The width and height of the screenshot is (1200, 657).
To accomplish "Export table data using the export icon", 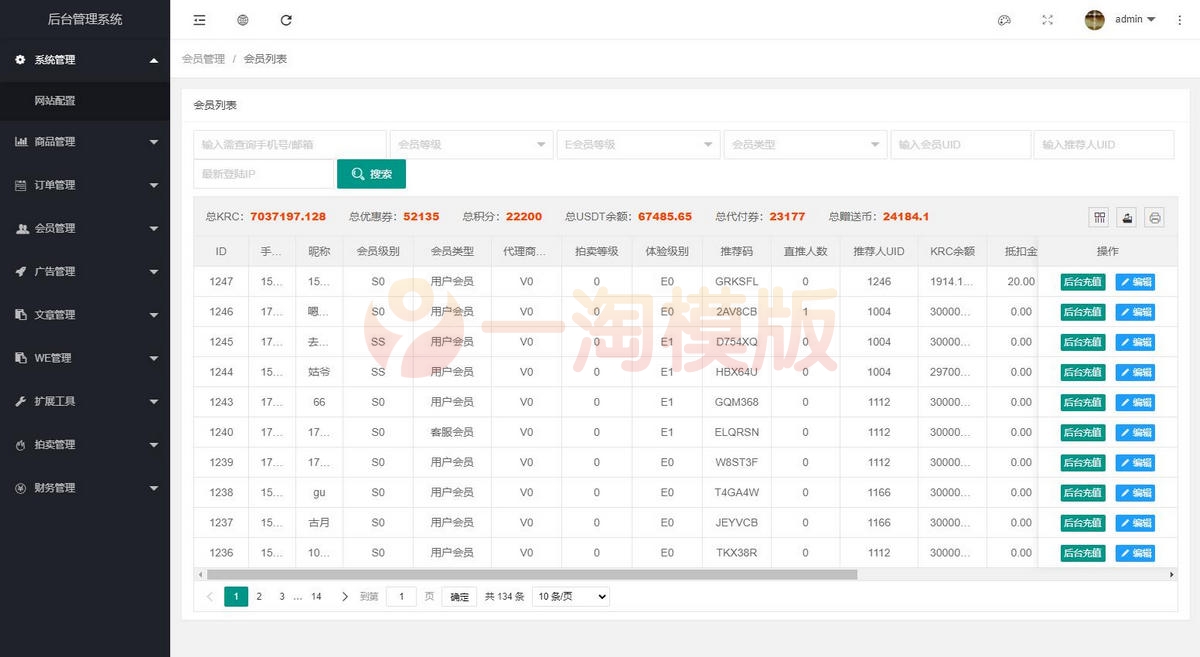I will click(x=1126, y=217).
